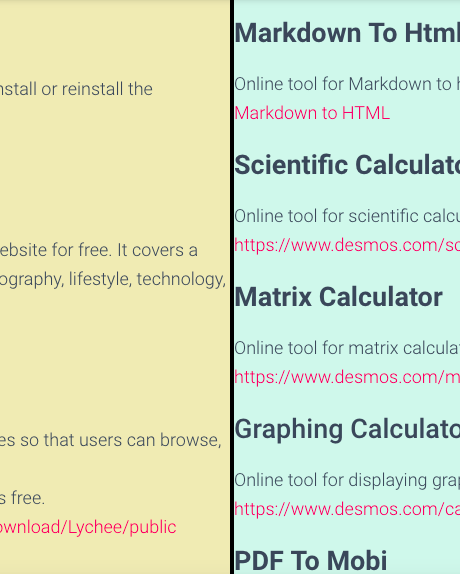The width and height of the screenshot is (460, 574).
Task: Click the Graphing Calculator heading
Action: pyautogui.click(x=347, y=429)
